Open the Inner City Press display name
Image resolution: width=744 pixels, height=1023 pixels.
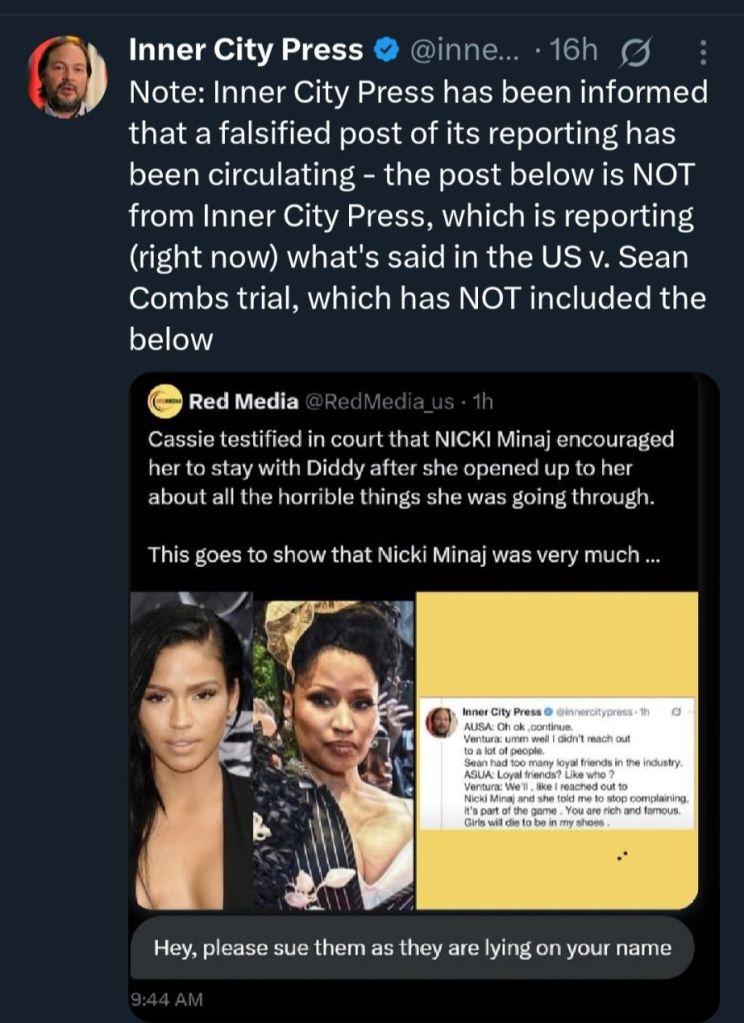246,50
